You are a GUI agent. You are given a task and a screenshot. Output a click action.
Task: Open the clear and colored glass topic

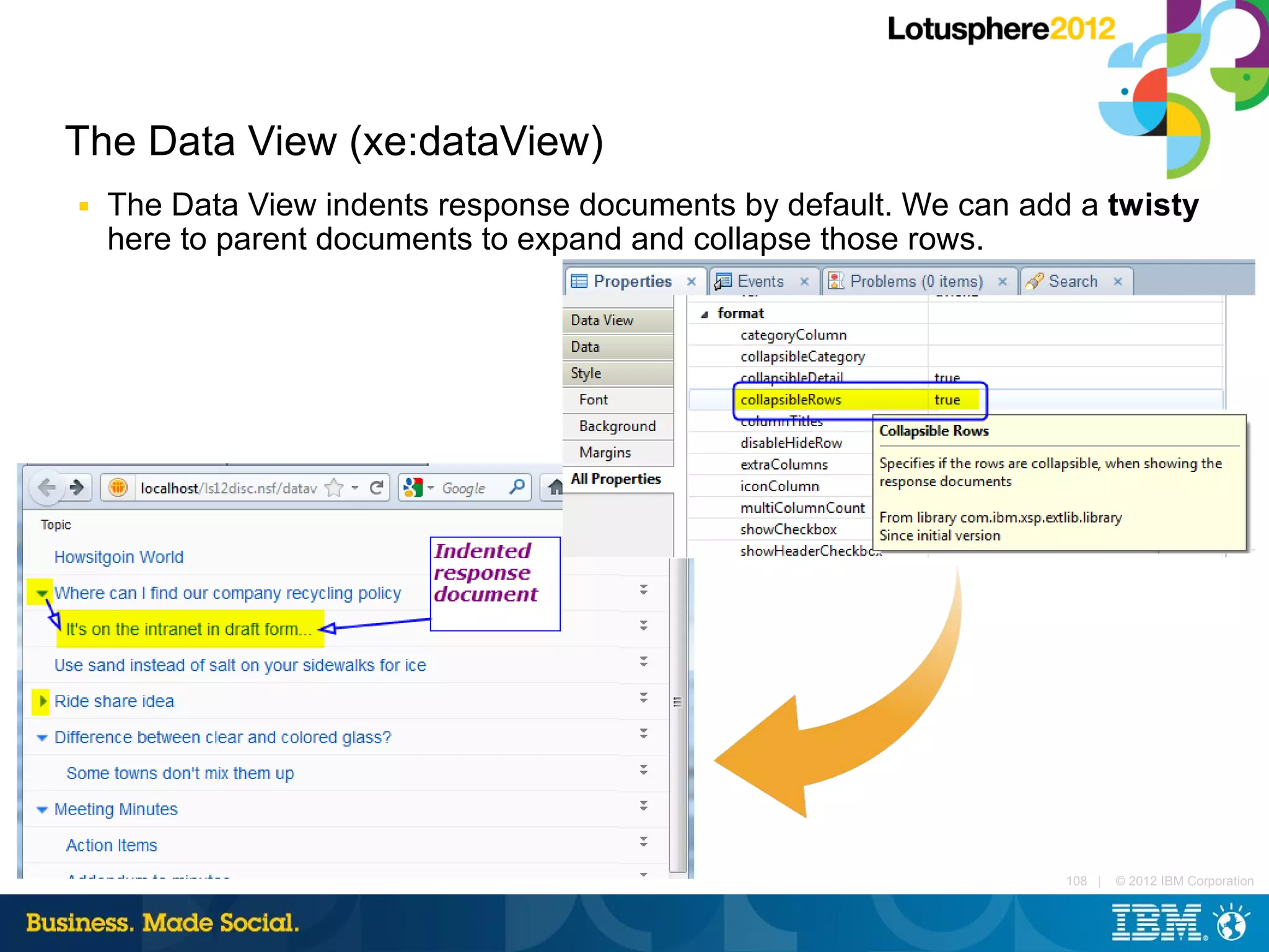[223, 737]
